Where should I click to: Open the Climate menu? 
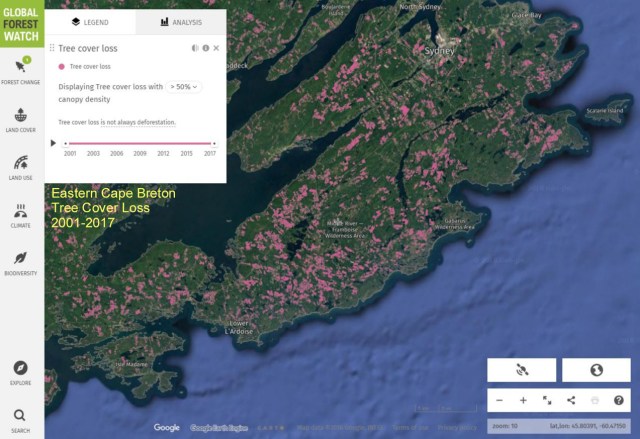[x=20, y=216]
